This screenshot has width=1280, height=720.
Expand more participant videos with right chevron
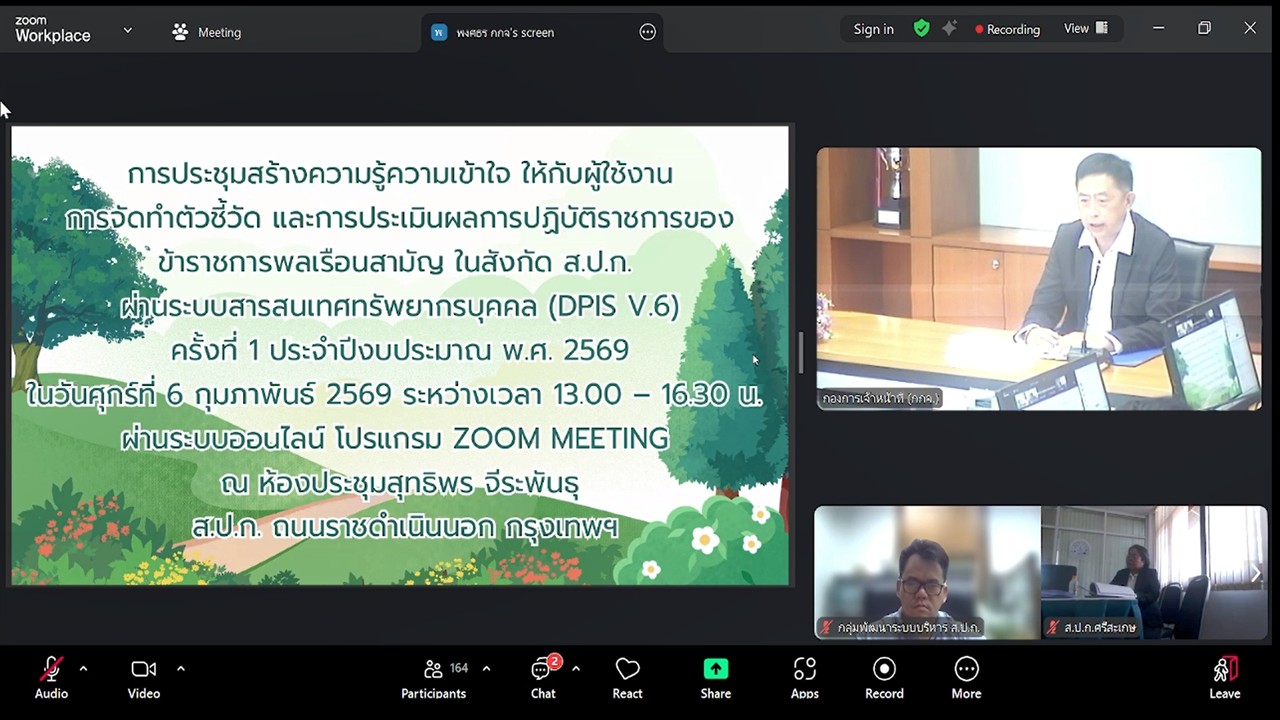pyautogui.click(x=1255, y=573)
